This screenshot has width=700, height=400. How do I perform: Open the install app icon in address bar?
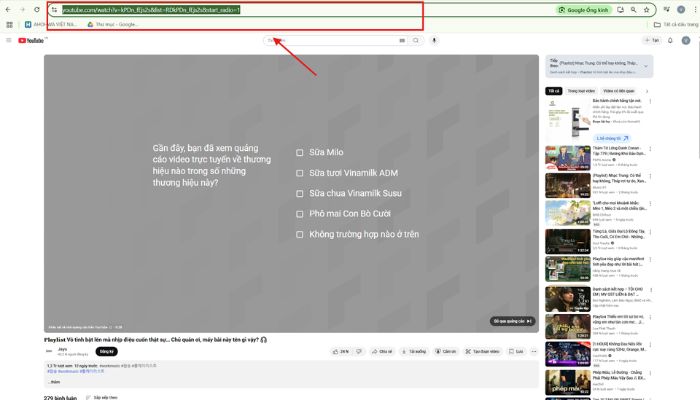coord(621,9)
